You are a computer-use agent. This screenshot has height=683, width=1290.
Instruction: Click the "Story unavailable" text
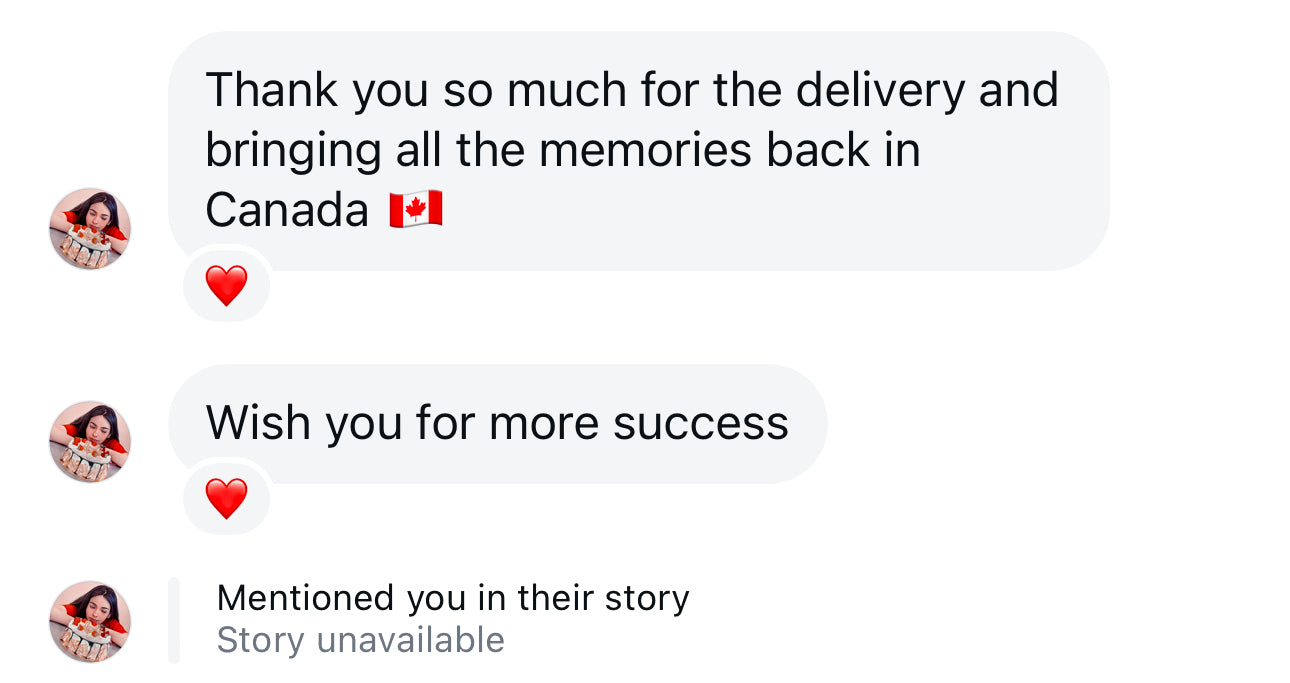click(x=360, y=640)
